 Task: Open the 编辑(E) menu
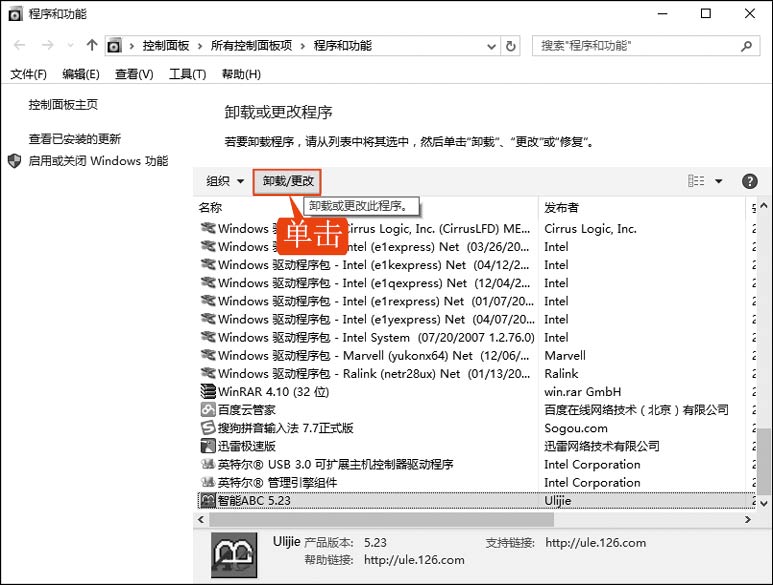coord(81,74)
